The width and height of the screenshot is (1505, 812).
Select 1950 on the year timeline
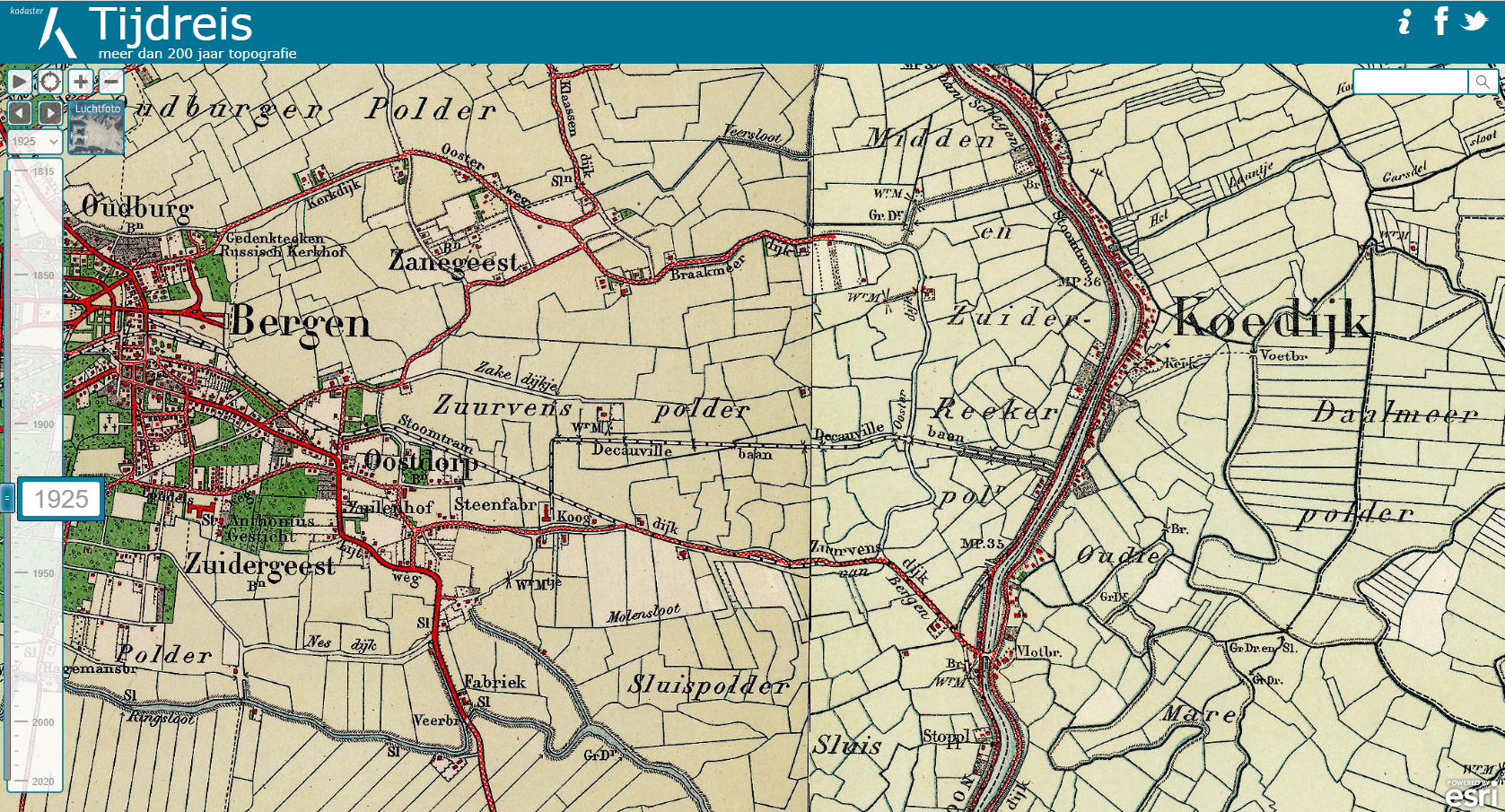pos(42,573)
